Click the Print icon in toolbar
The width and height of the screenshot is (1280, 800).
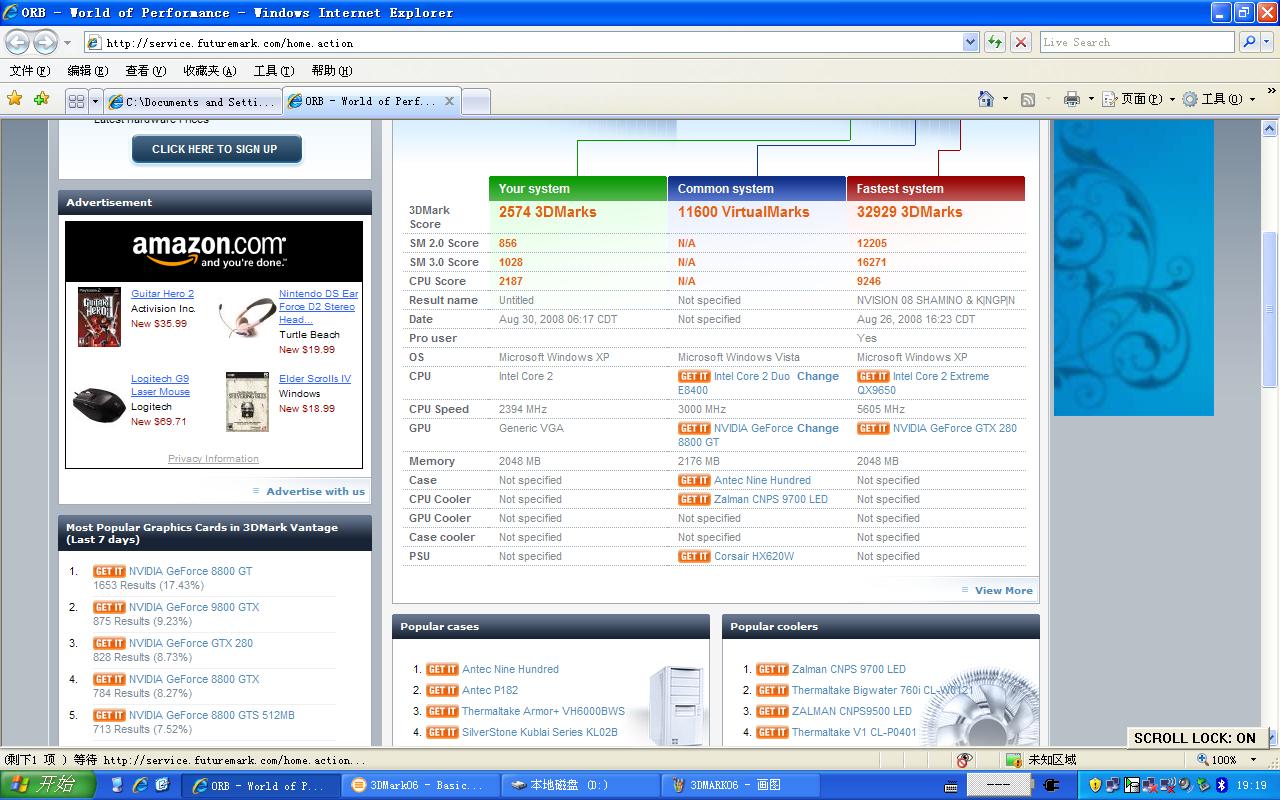1072,99
